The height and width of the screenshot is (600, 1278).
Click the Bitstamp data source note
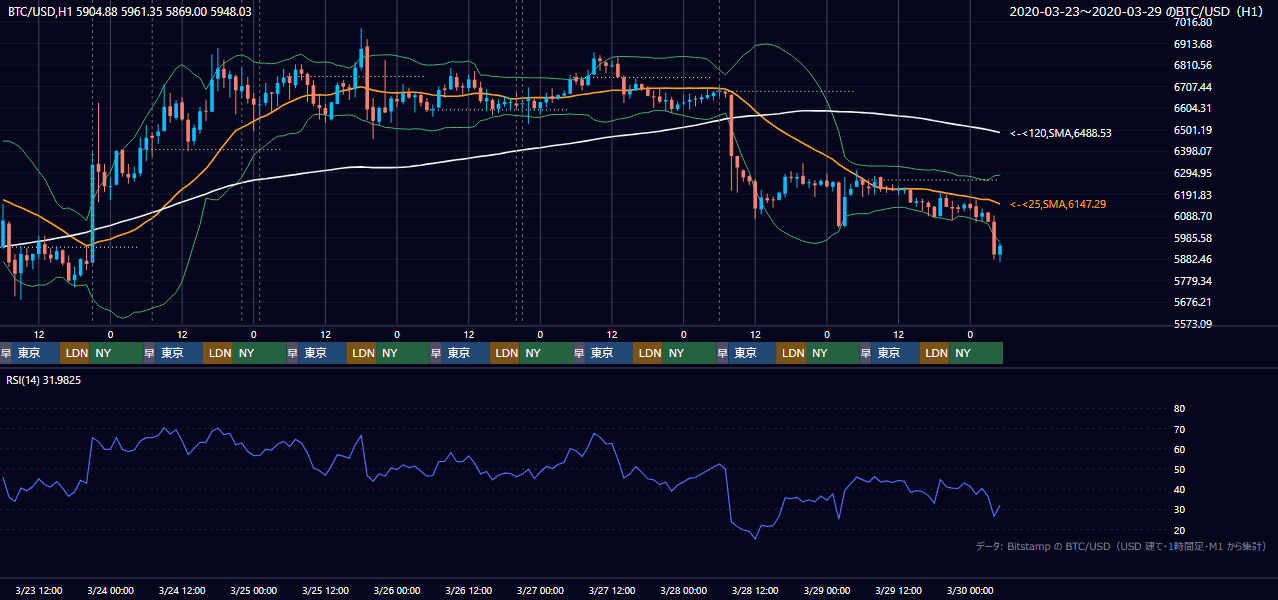1121,546
